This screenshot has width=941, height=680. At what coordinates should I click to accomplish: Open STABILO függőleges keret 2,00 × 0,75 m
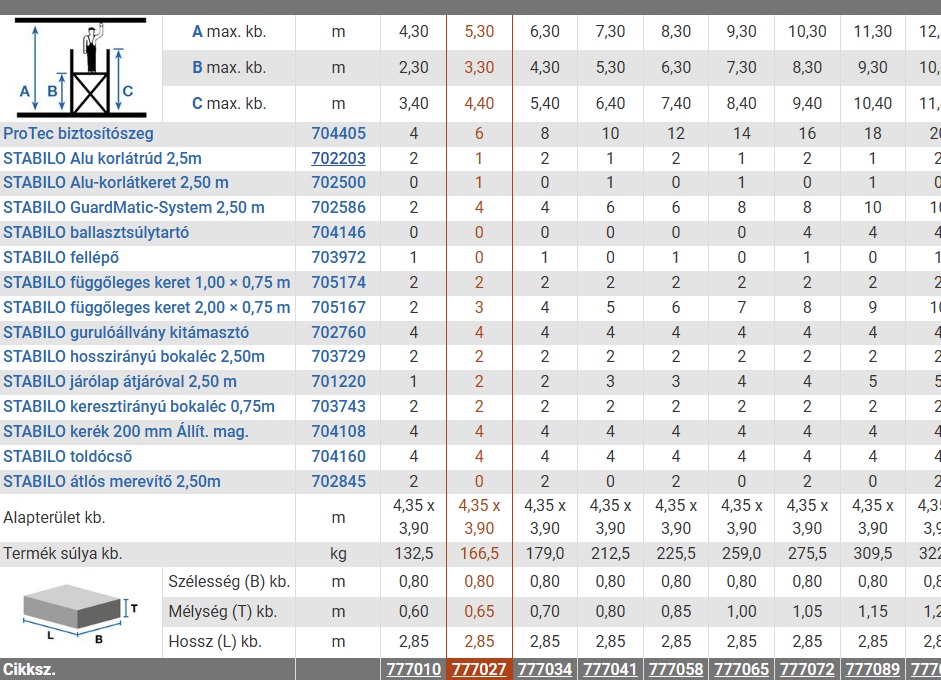pyautogui.click(x=146, y=307)
